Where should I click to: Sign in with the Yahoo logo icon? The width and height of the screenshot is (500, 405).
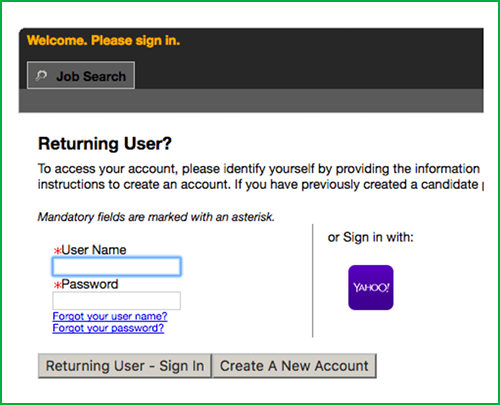[x=371, y=287]
